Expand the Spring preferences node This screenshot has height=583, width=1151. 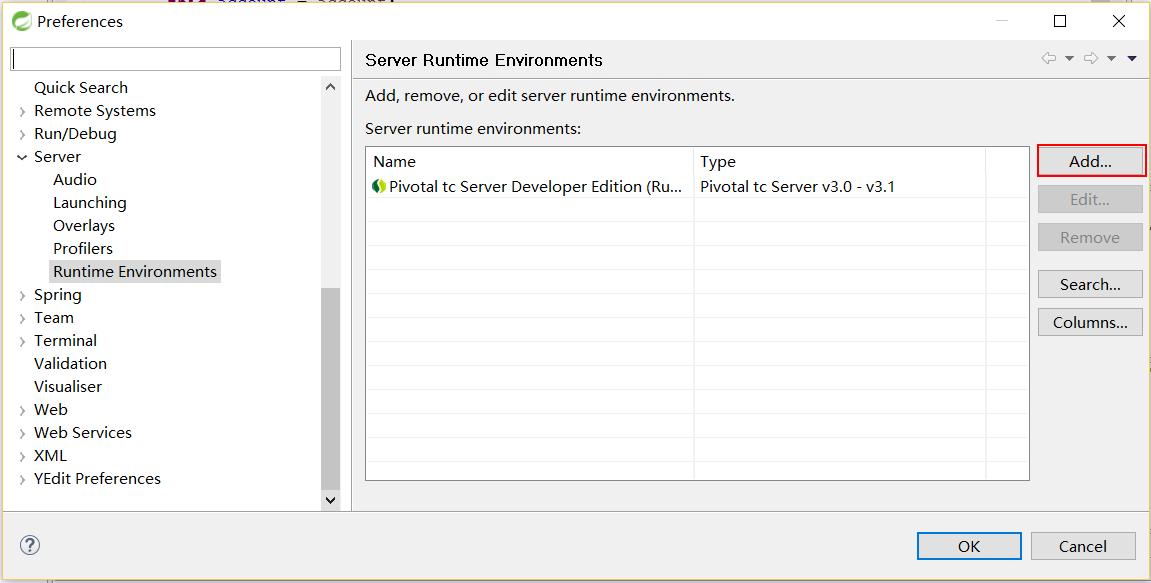click(22, 295)
